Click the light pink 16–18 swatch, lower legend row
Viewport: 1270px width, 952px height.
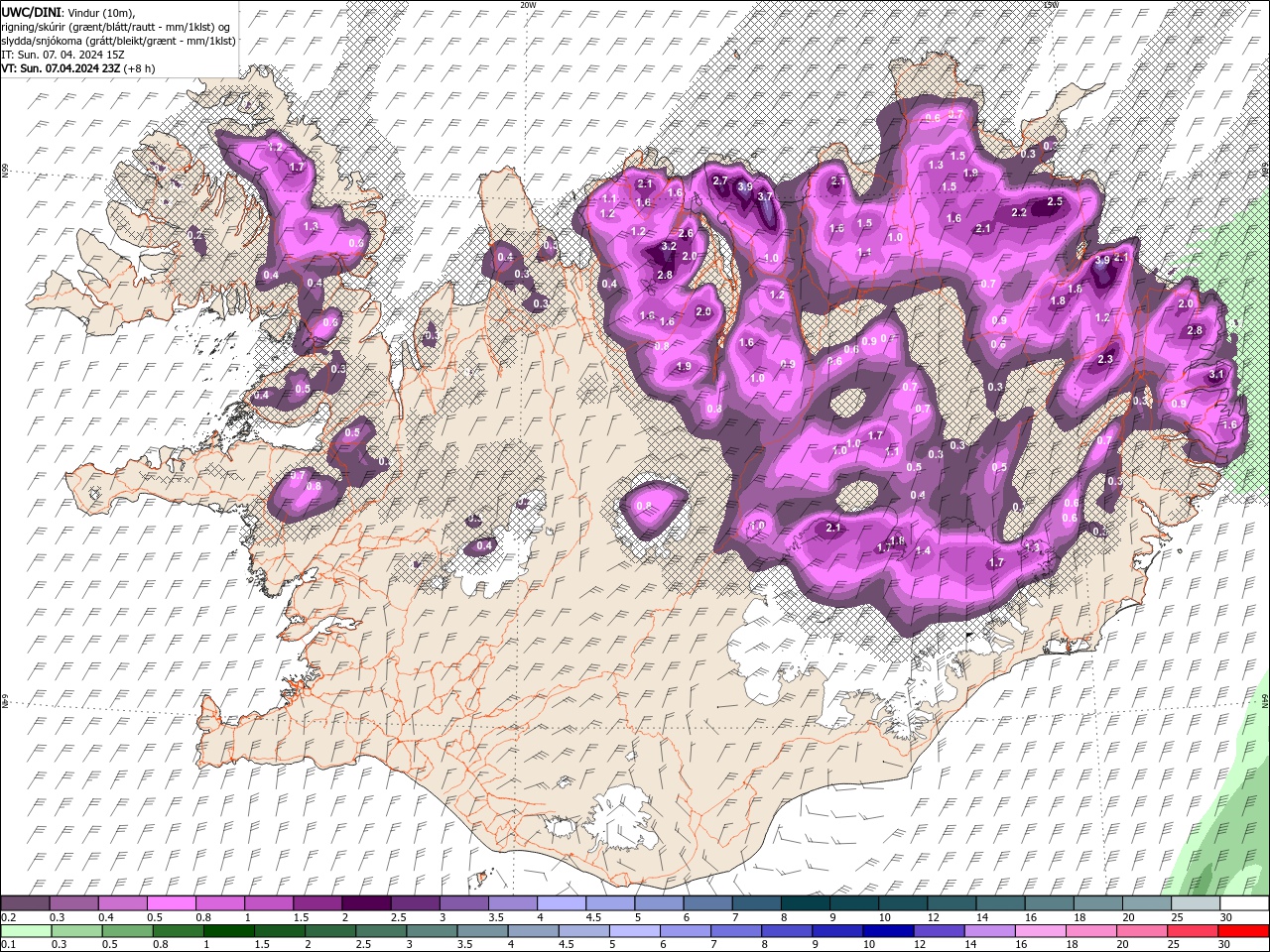point(1040,931)
